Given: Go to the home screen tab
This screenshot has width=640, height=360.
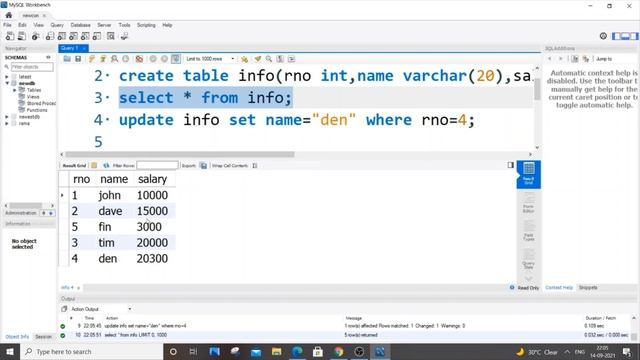Looking at the screenshot, I should 9,15.
